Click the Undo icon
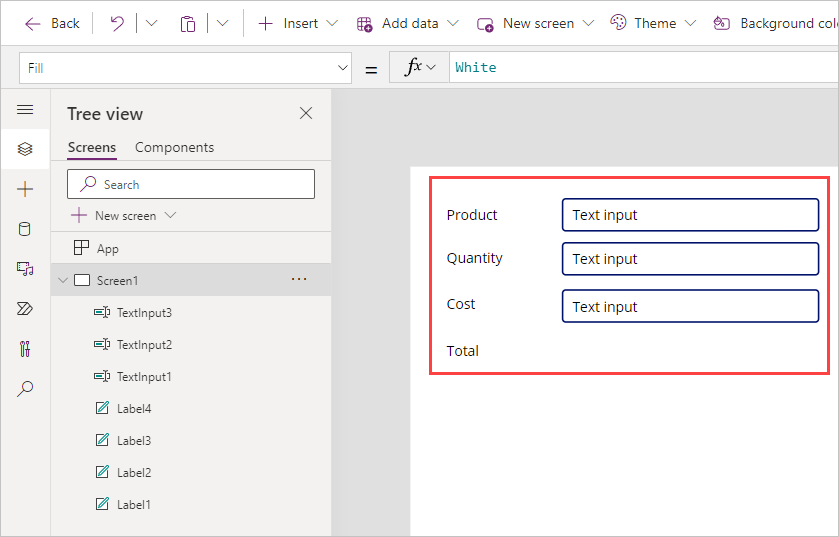Viewport: 839px width, 537px height. (117, 24)
